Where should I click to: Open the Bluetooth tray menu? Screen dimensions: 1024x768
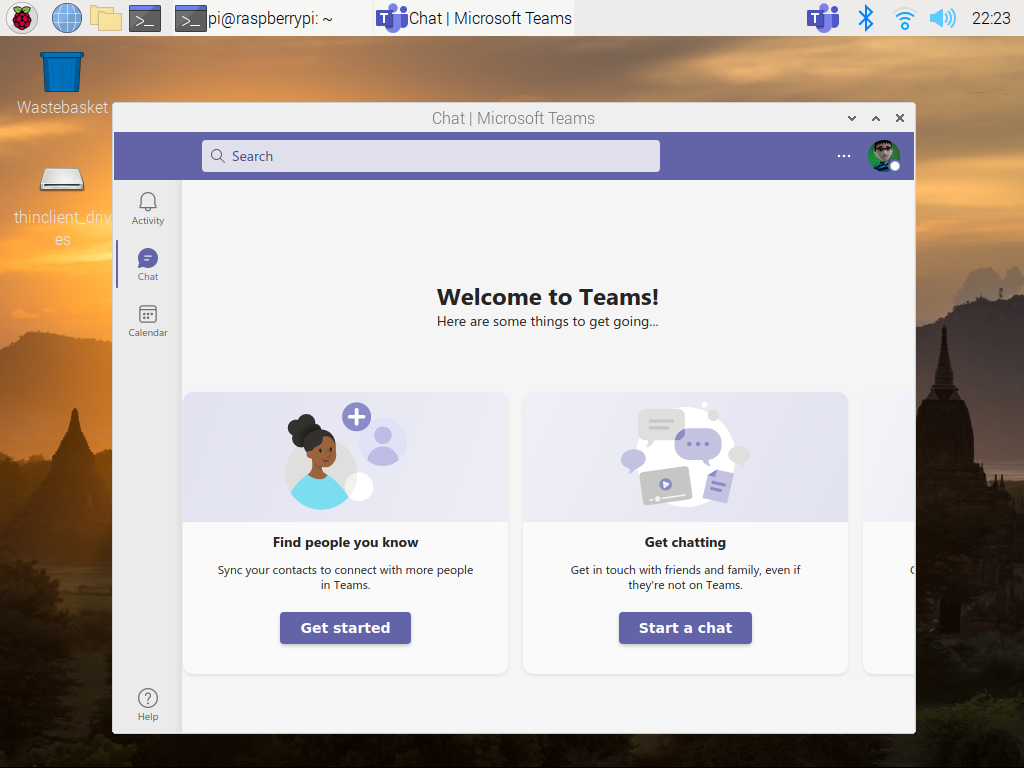(865, 18)
